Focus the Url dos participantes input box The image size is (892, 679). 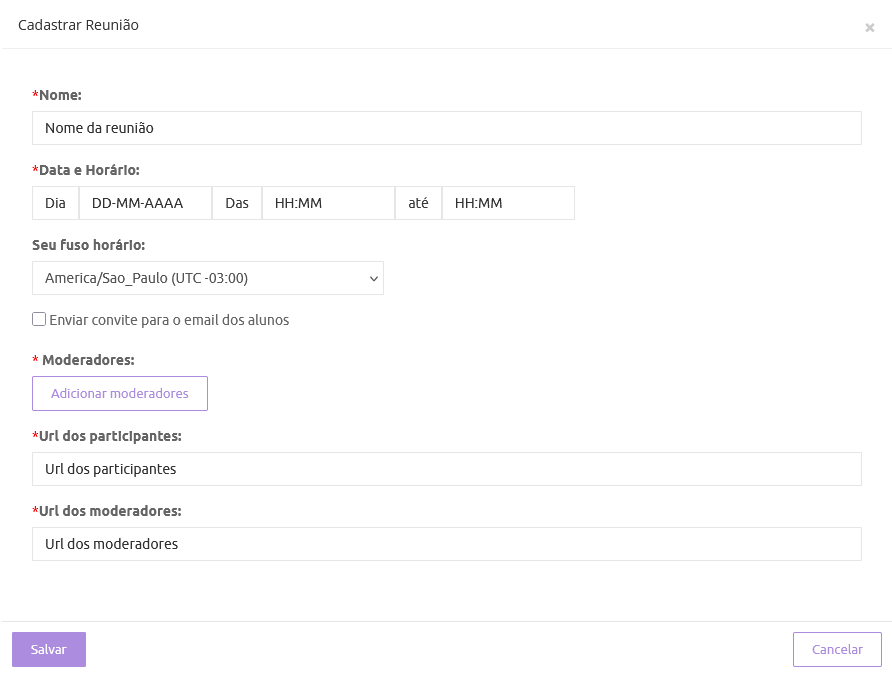446,469
